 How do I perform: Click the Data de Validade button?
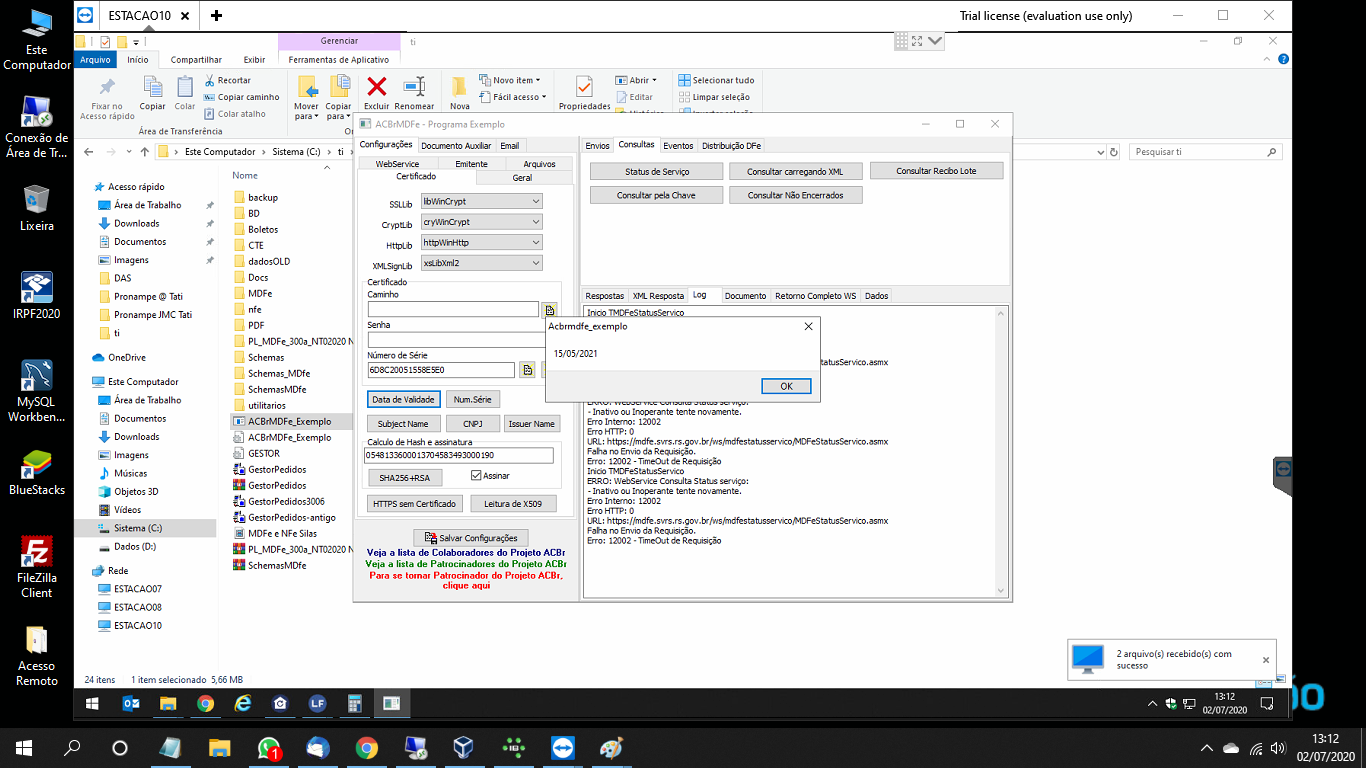(x=403, y=399)
